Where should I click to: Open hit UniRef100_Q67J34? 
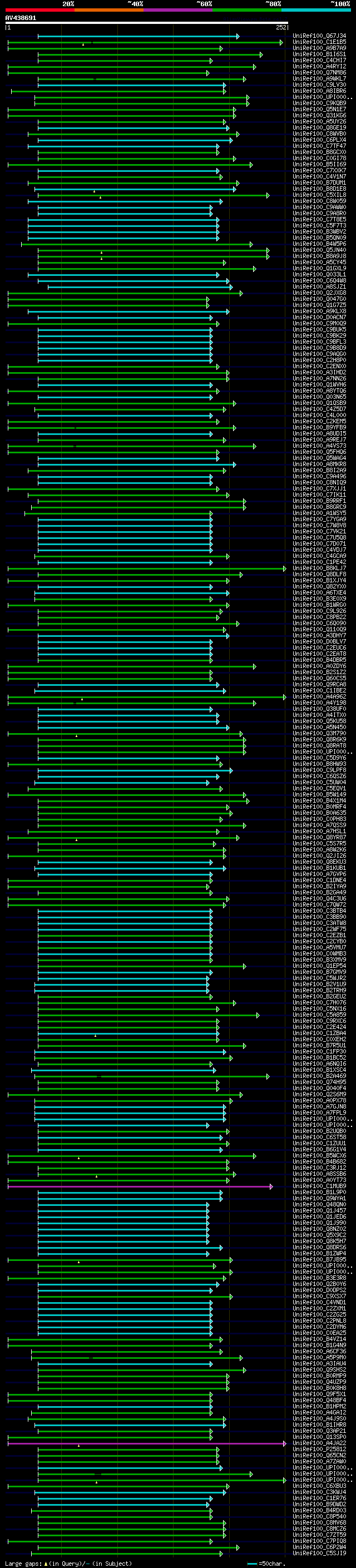pos(319,37)
